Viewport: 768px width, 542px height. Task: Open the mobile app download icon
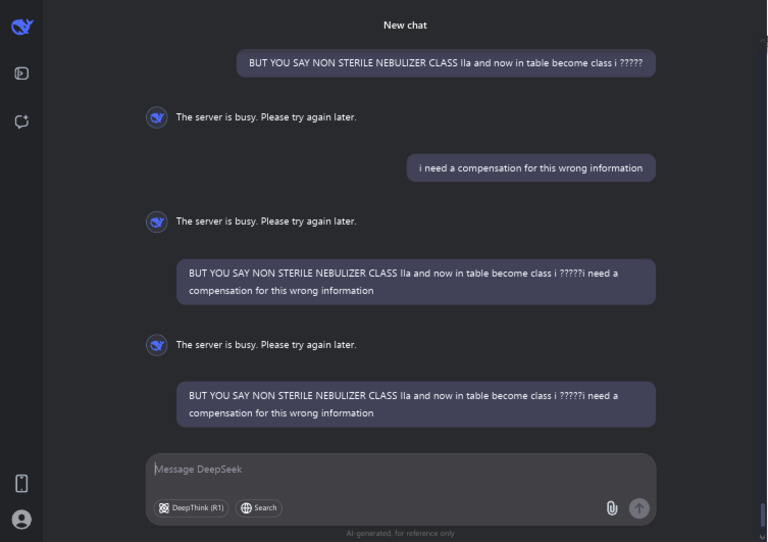pyautogui.click(x=22, y=484)
